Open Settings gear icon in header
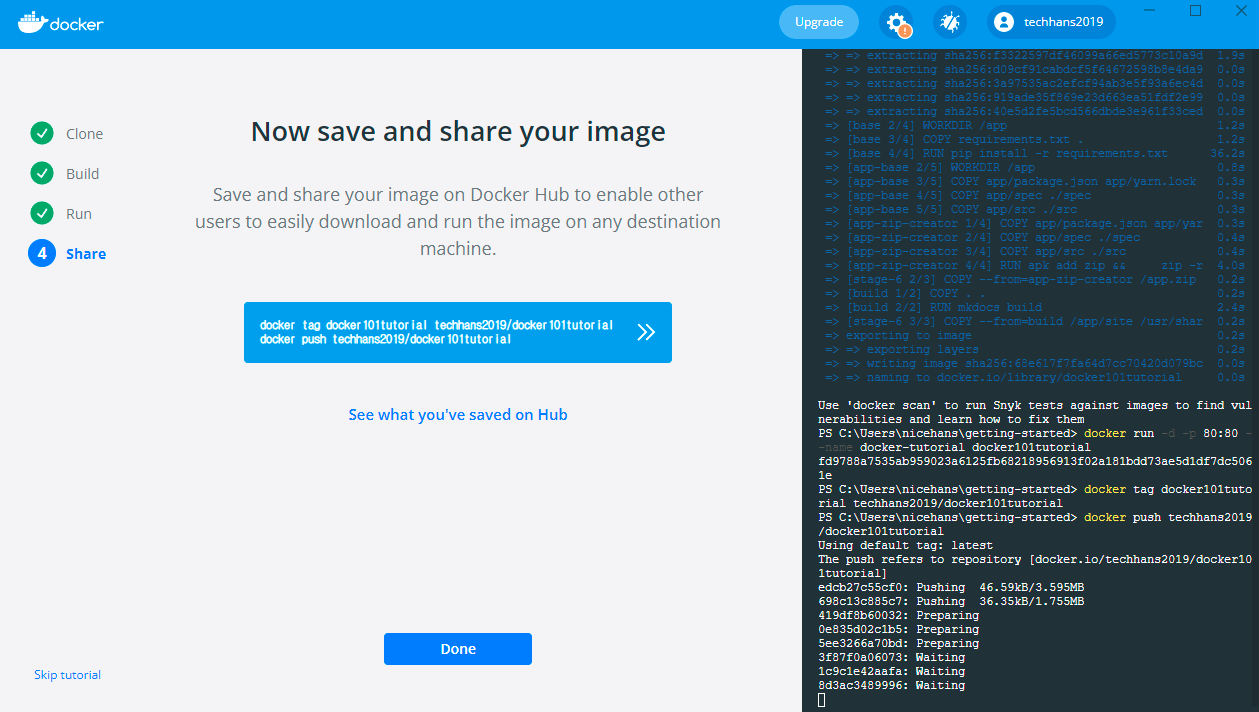 [896, 22]
